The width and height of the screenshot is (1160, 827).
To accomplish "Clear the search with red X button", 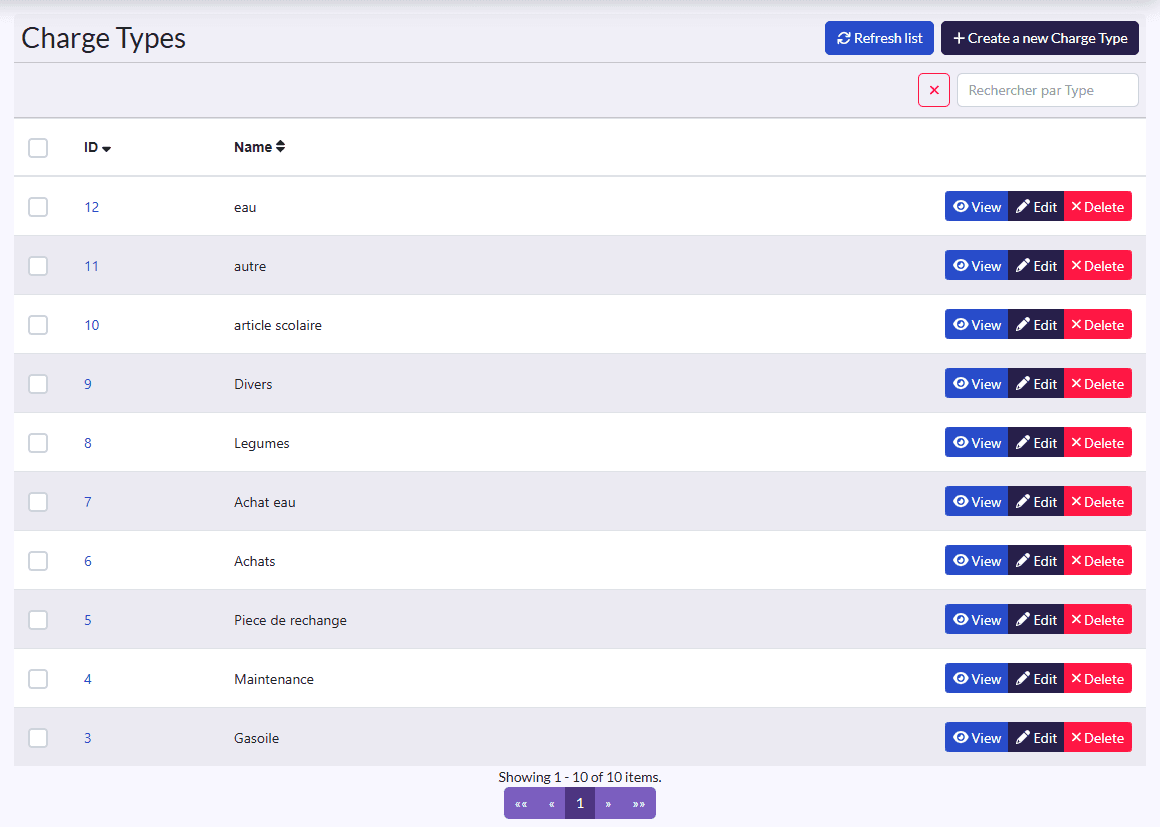I will coord(934,90).
